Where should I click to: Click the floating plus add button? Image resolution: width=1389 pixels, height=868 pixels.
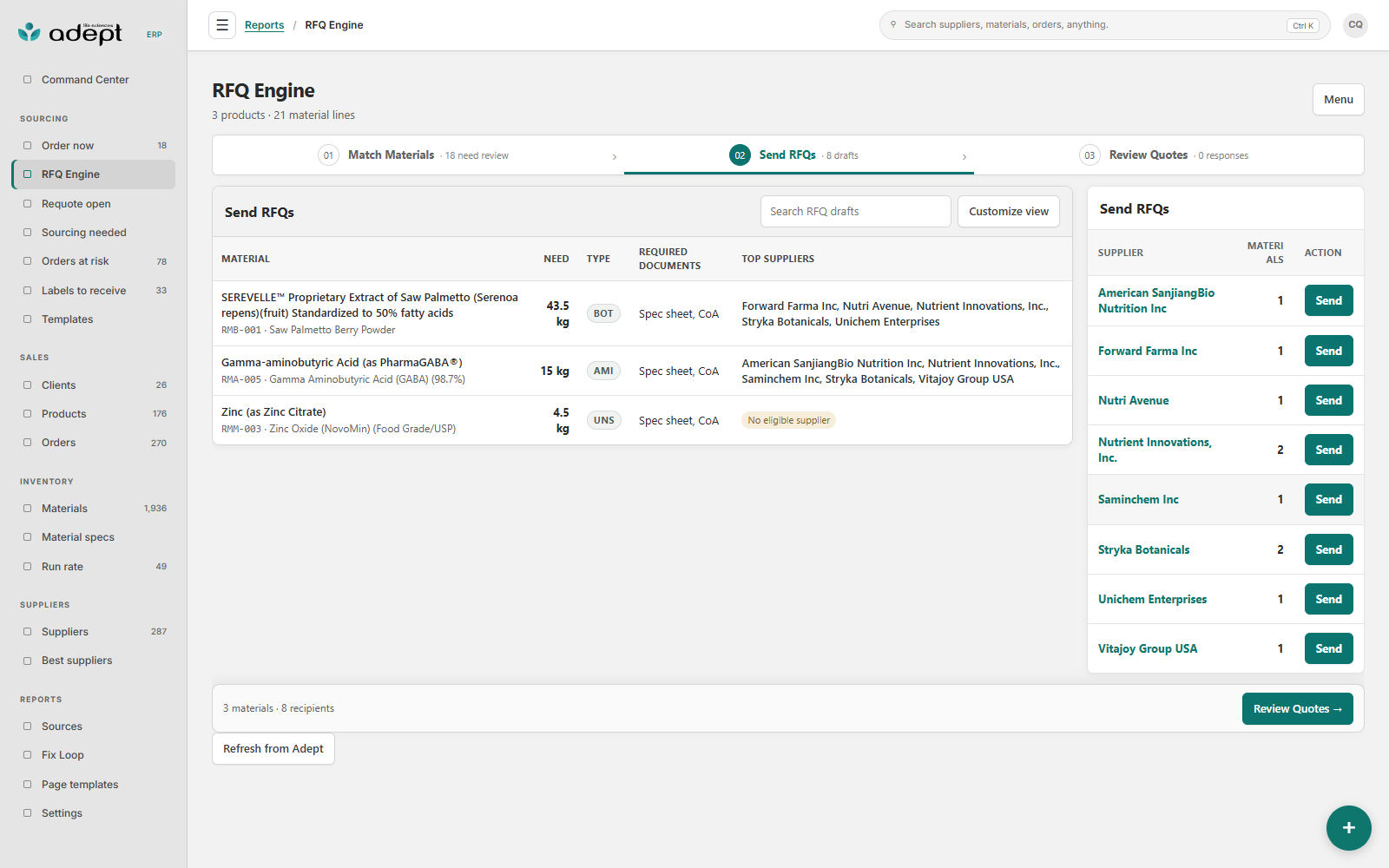(1348, 828)
